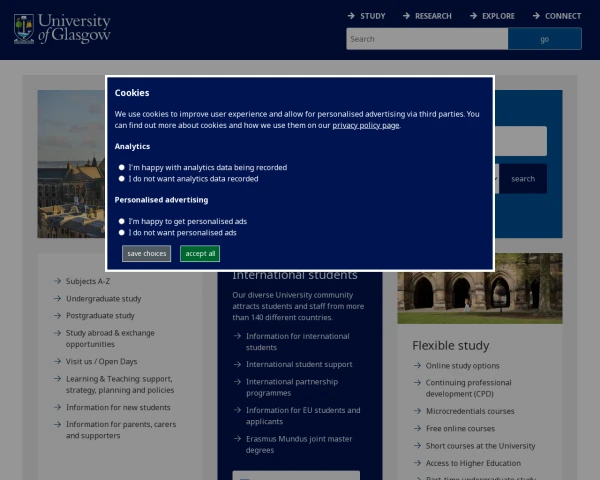This screenshot has width=600, height=480.
Task: Click the arrow icon beside CONNECT
Action: (x=536, y=16)
